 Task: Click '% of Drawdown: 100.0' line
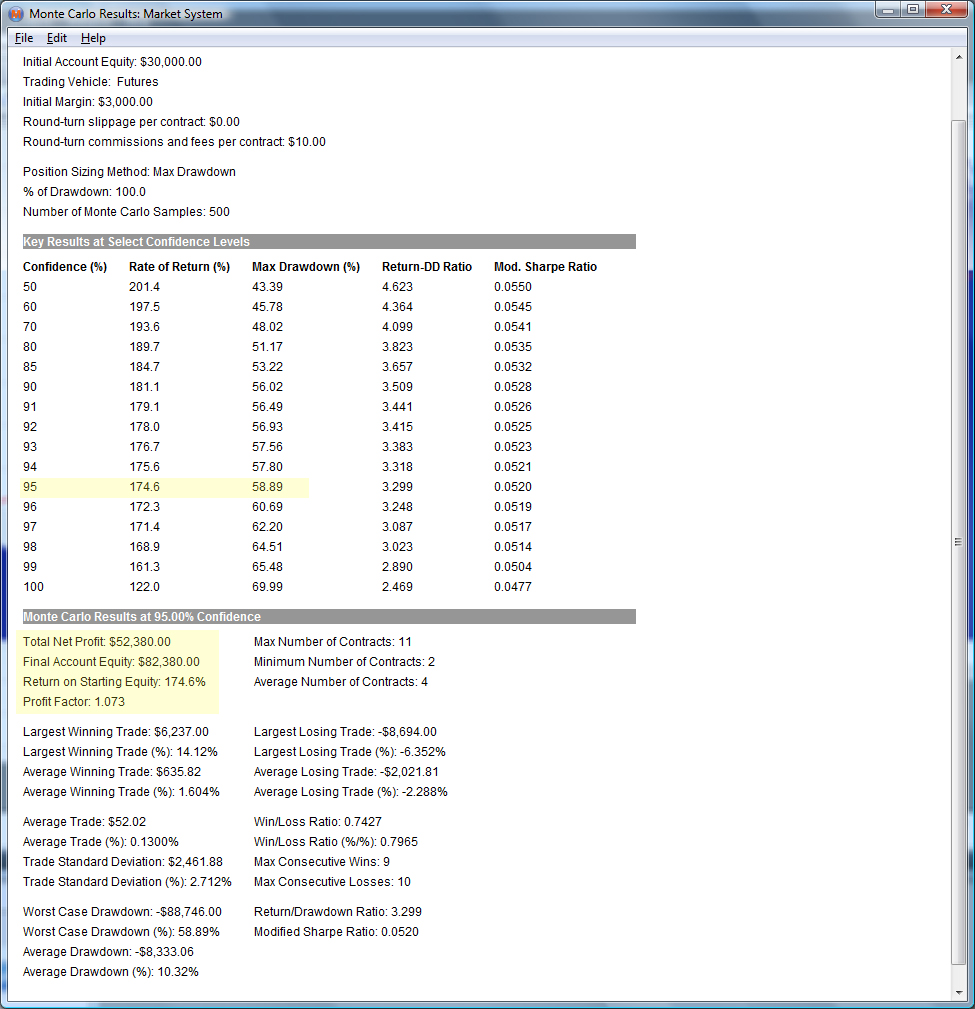click(84, 192)
